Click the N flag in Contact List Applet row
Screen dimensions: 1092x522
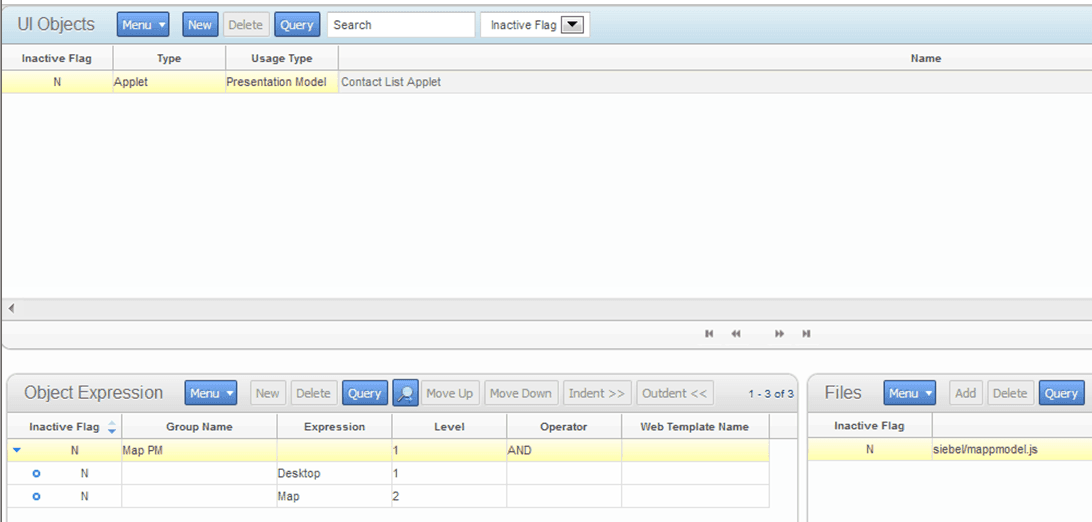[x=57, y=82]
